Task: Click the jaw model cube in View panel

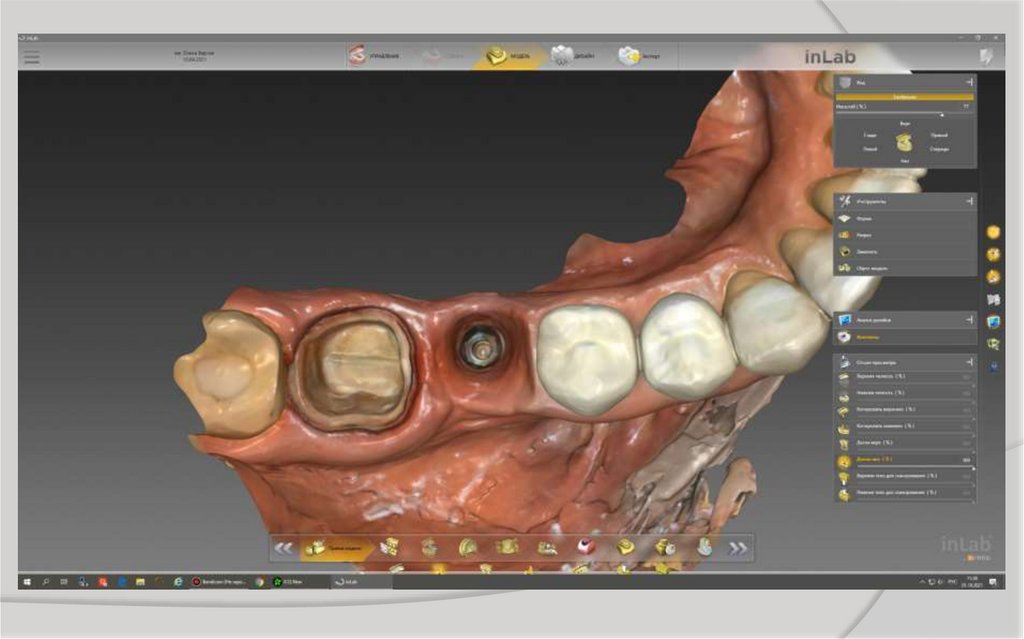Action: tap(904, 142)
